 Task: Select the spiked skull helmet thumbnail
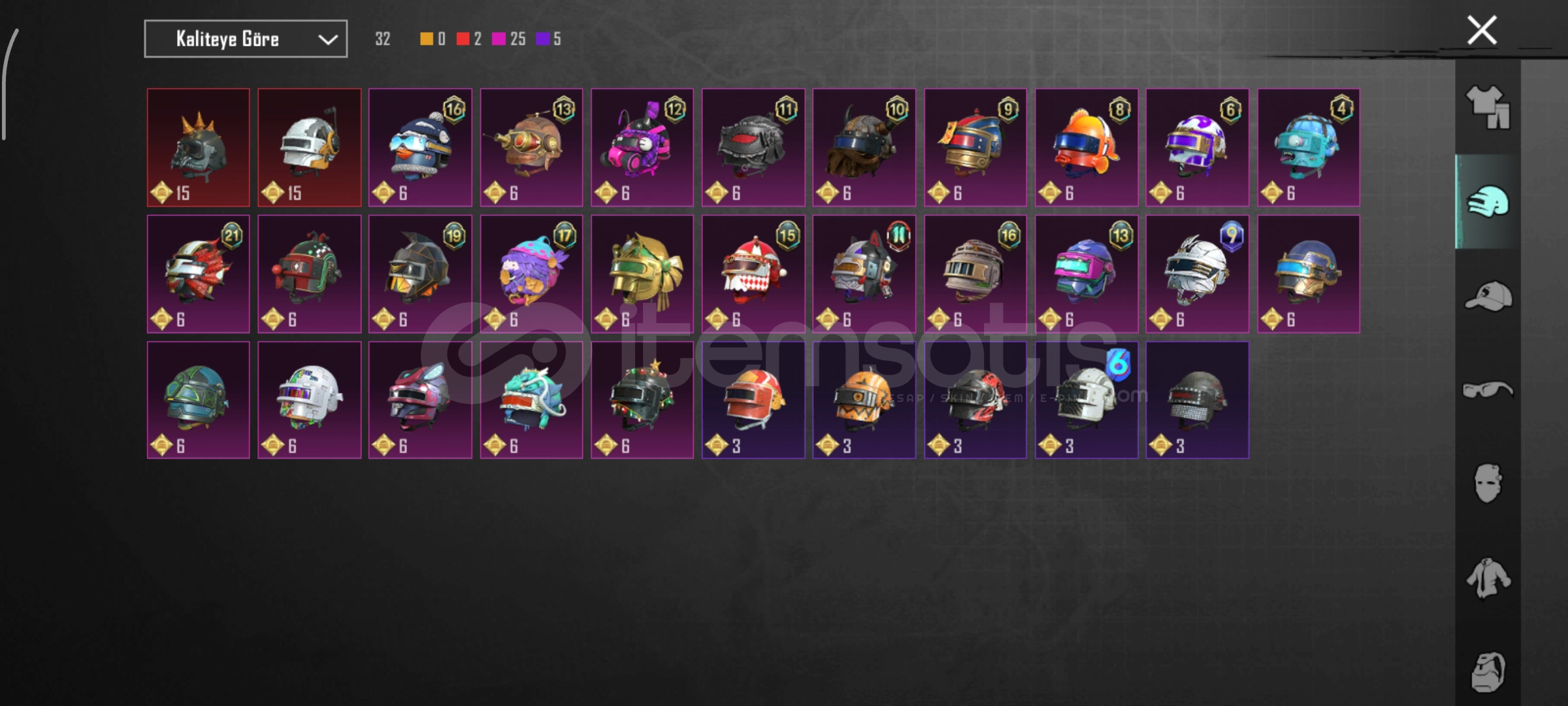(x=198, y=148)
